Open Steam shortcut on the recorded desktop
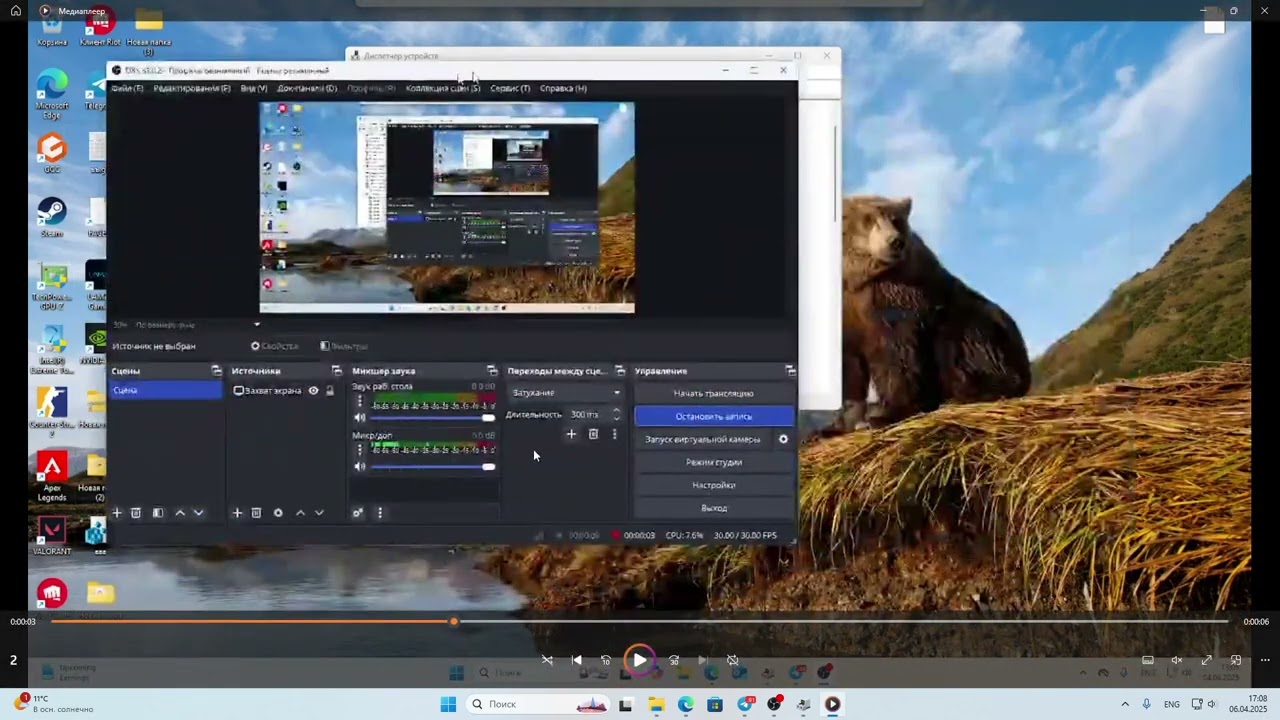The height and width of the screenshot is (720, 1280). (x=52, y=215)
